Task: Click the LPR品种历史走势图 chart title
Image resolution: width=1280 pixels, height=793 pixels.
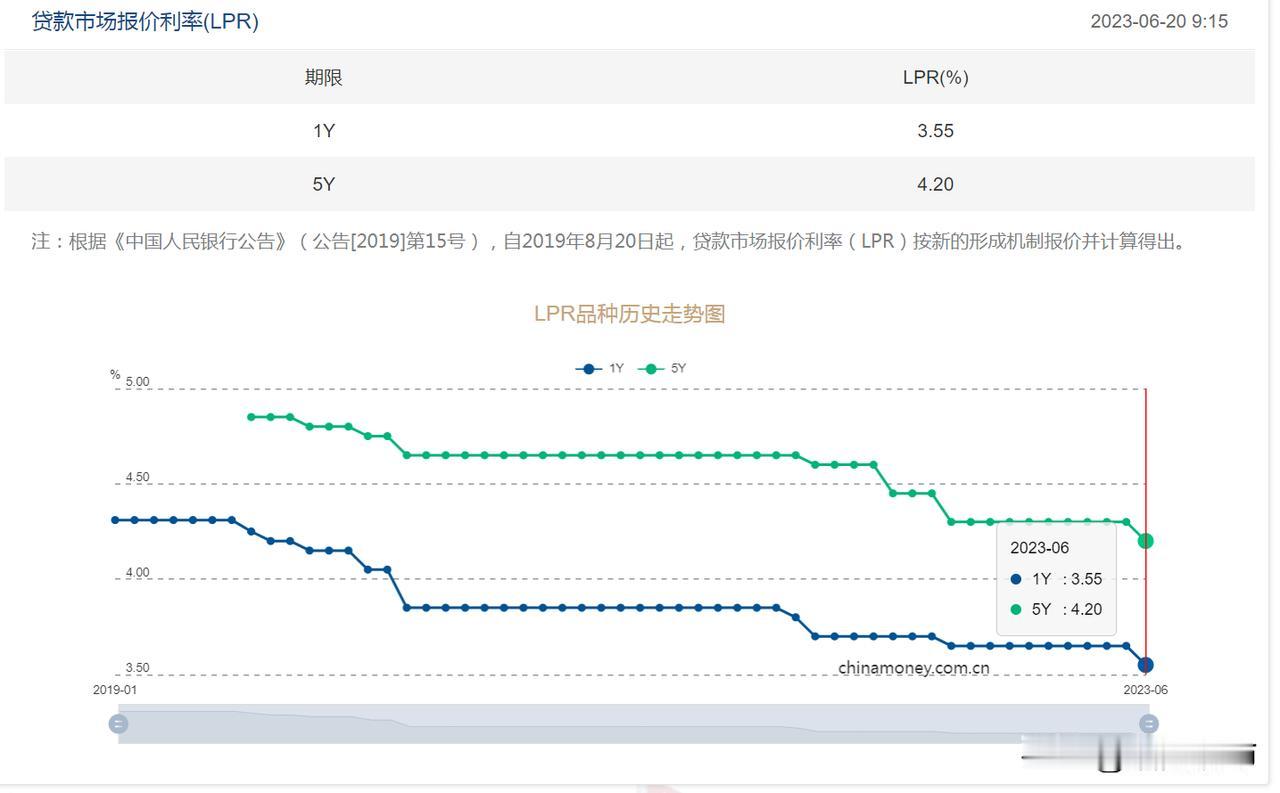Action: tap(629, 314)
